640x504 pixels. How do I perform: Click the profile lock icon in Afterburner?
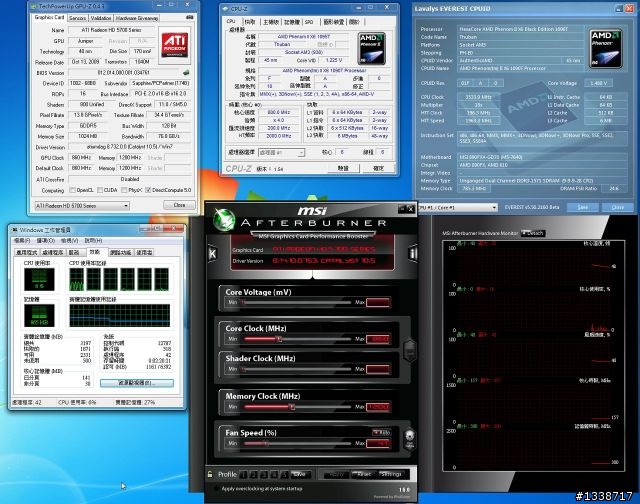coord(210,474)
